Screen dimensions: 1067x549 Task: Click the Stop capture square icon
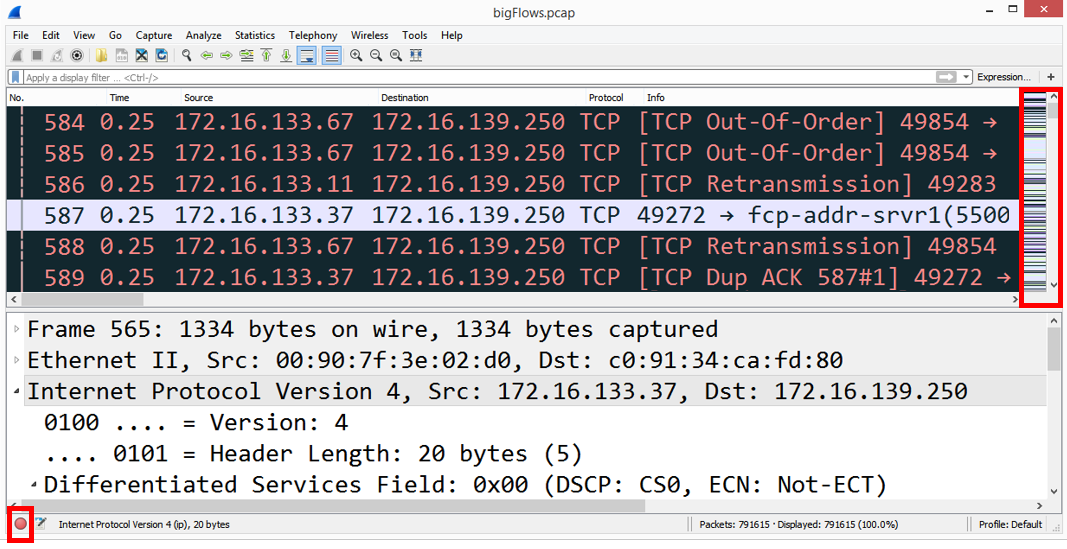tap(37, 56)
